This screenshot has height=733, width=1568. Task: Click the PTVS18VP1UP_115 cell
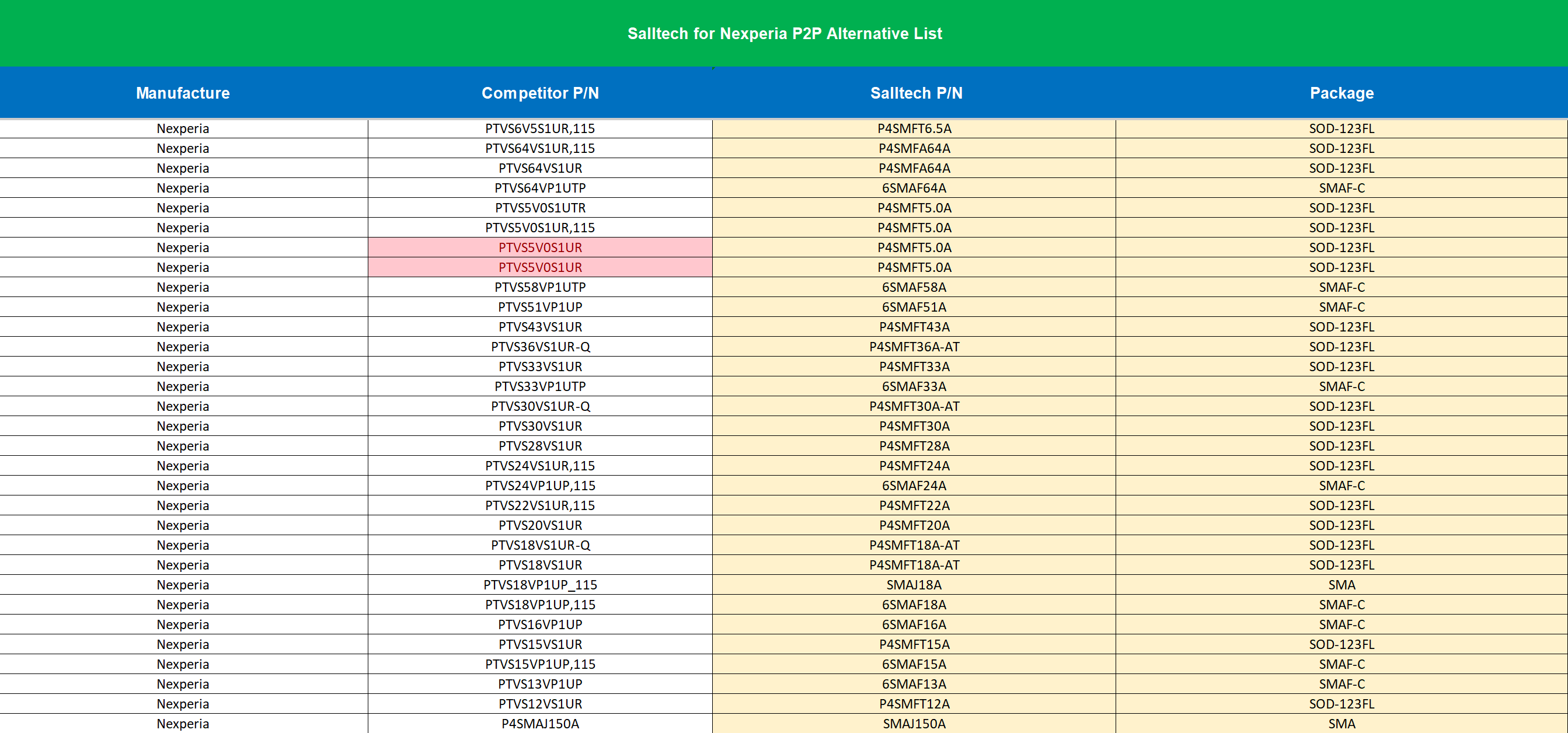[x=540, y=585]
